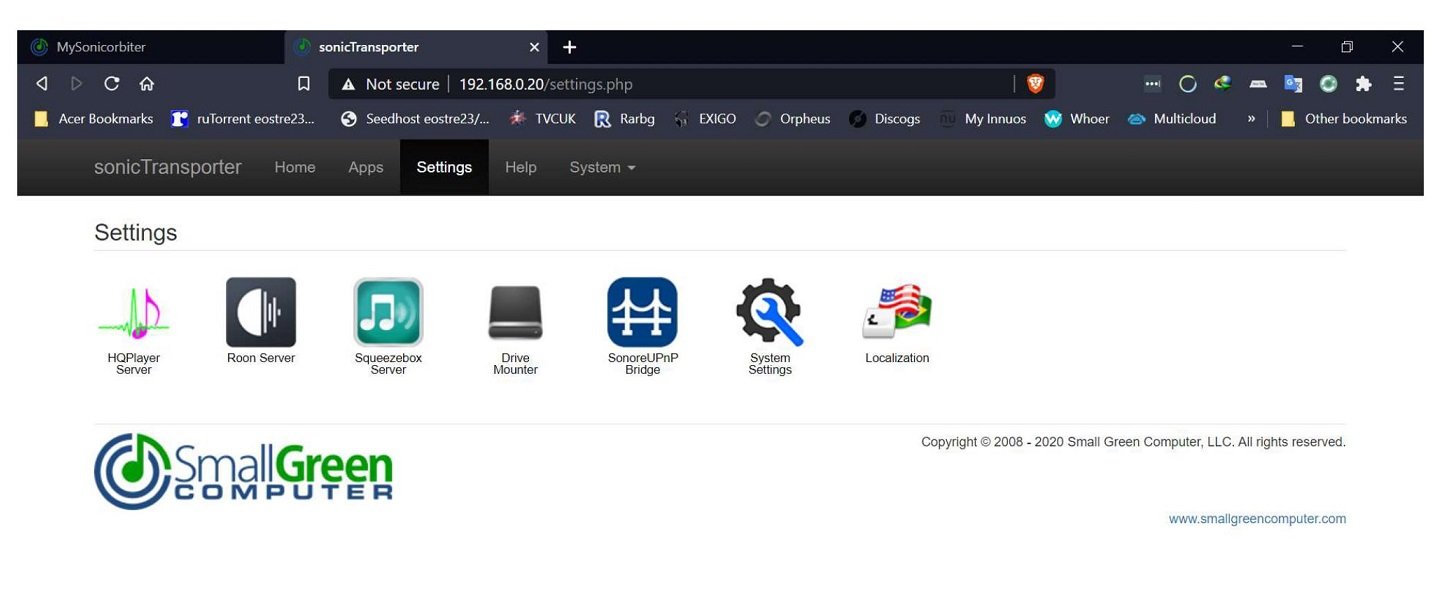Click the Not secure warning icon
The image size is (1430, 590).
349,84
